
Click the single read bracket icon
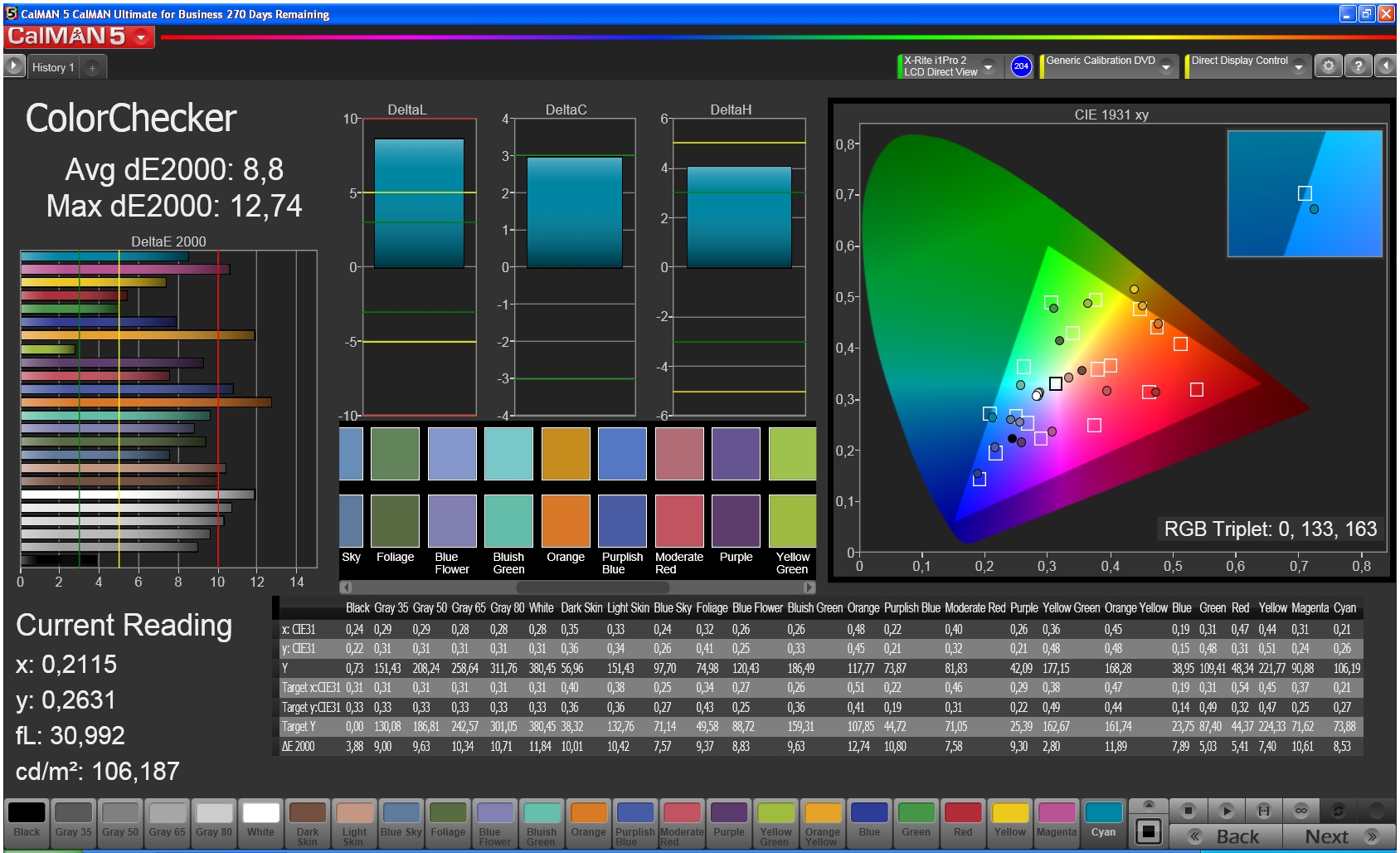click(1264, 810)
